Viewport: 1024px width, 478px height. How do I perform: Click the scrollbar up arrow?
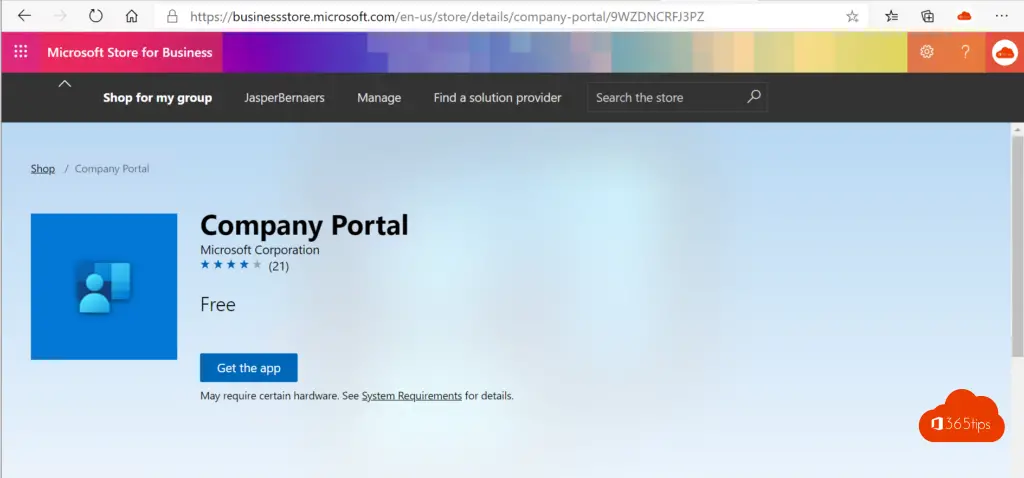1017,130
